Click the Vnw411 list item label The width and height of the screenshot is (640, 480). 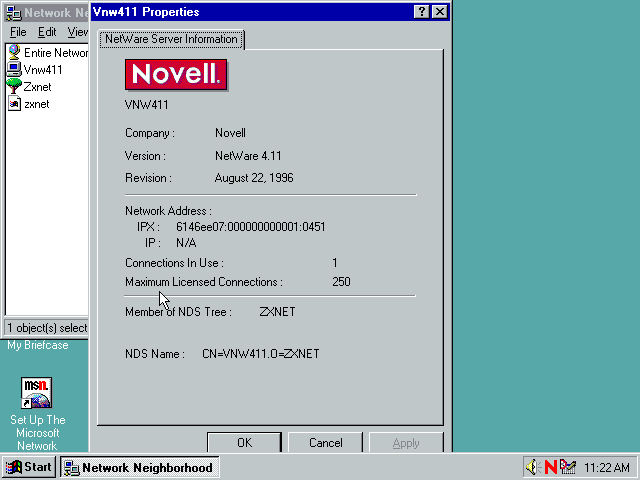coord(43,70)
